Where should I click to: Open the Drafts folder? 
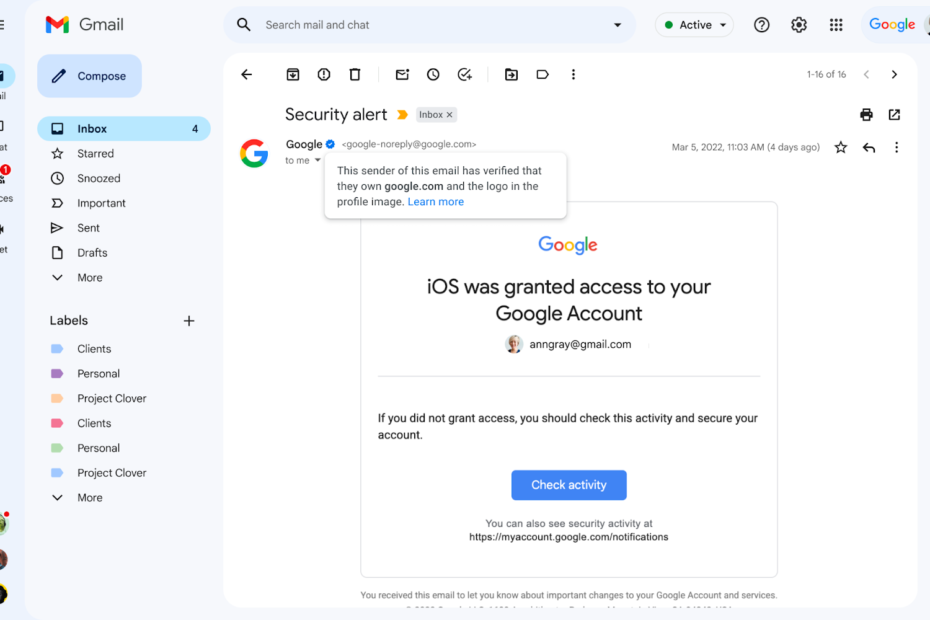click(92, 253)
